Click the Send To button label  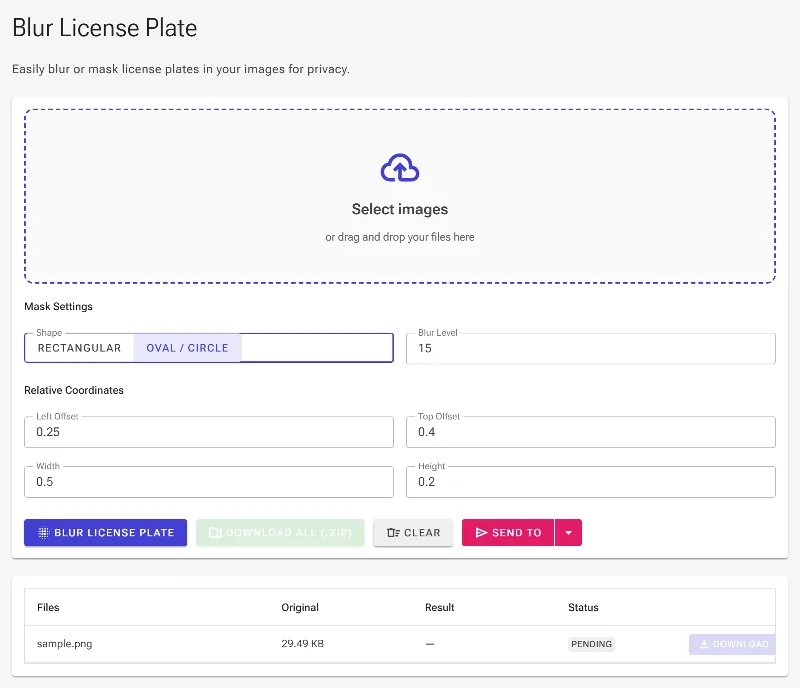pyautogui.click(x=516, y=533)
